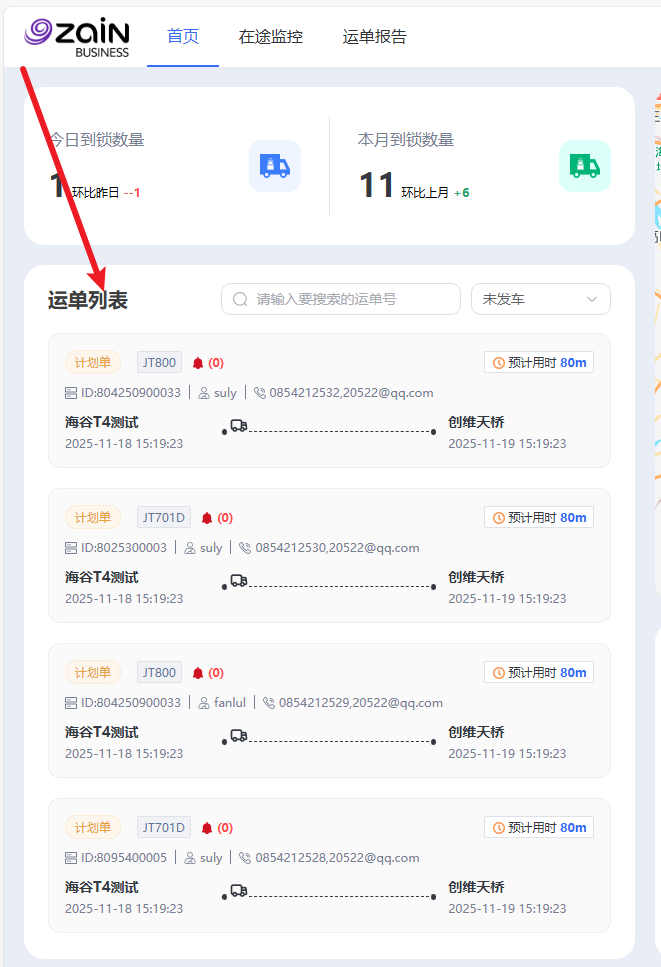This screenshot has width=661, height=967.
Task: Go to the 运单报告 tab
Action: pos(374,37)
